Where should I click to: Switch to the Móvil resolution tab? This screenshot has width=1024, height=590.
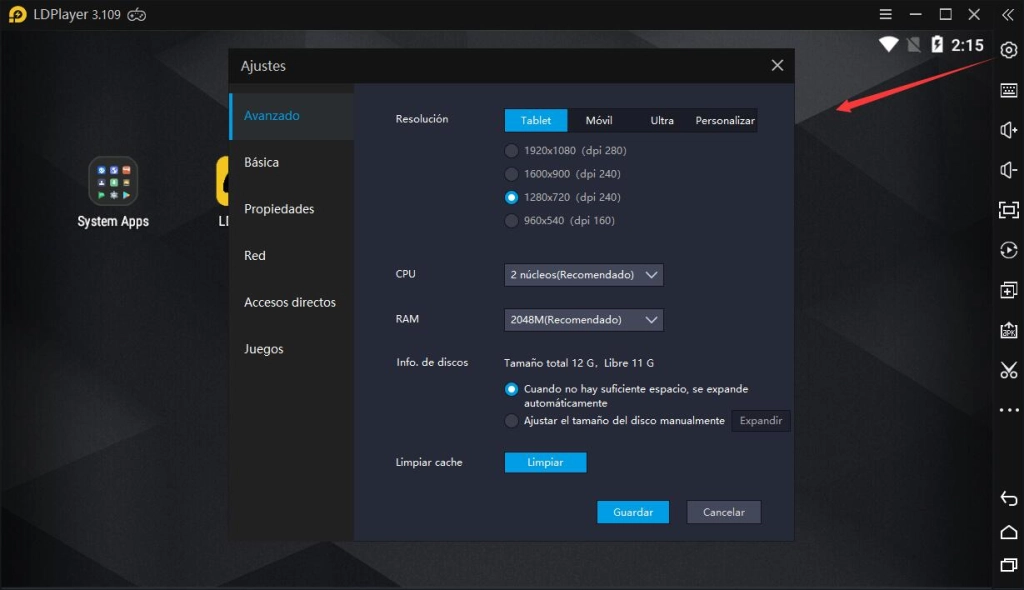[x=599, y=120]
